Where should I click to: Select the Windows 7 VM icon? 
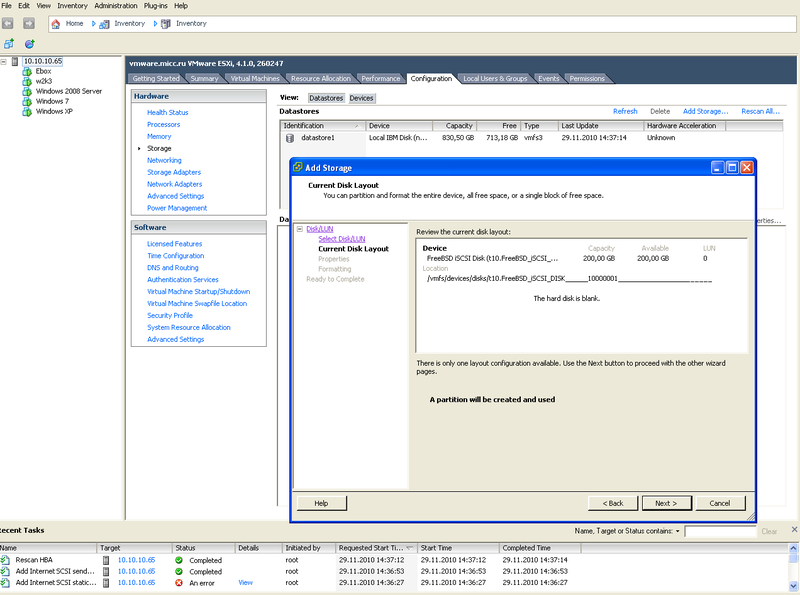(27, 102)
